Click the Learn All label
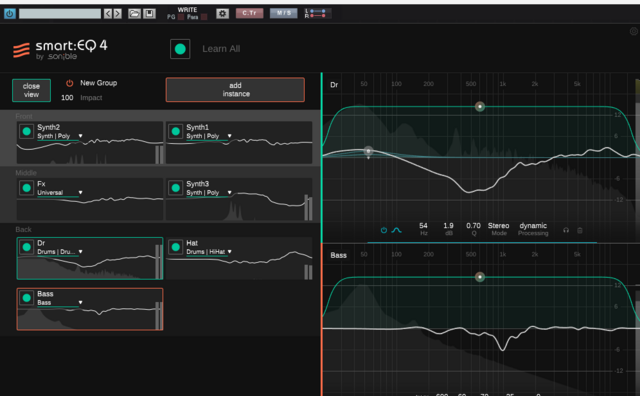The height and width of the screenshot is (396, 640). (221, 49)
